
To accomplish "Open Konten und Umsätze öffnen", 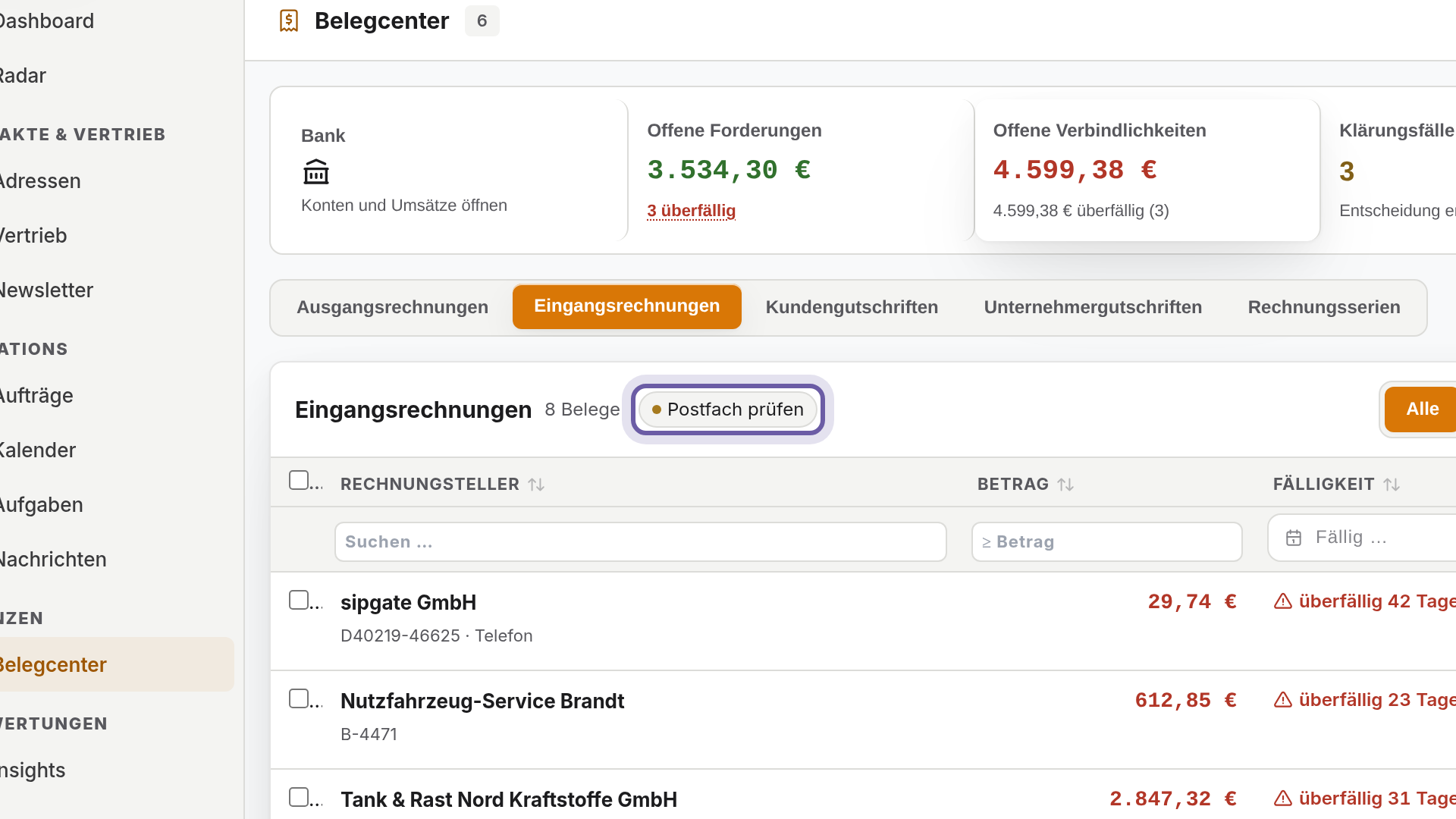I will (x=404, y=206).
